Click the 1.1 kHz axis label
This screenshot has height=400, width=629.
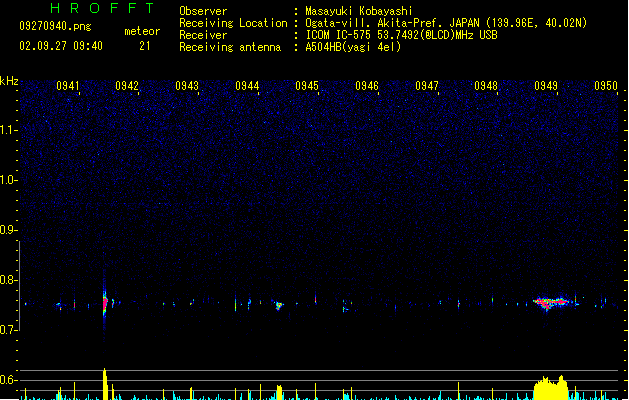pyautogui.click(x=8, y=130)
